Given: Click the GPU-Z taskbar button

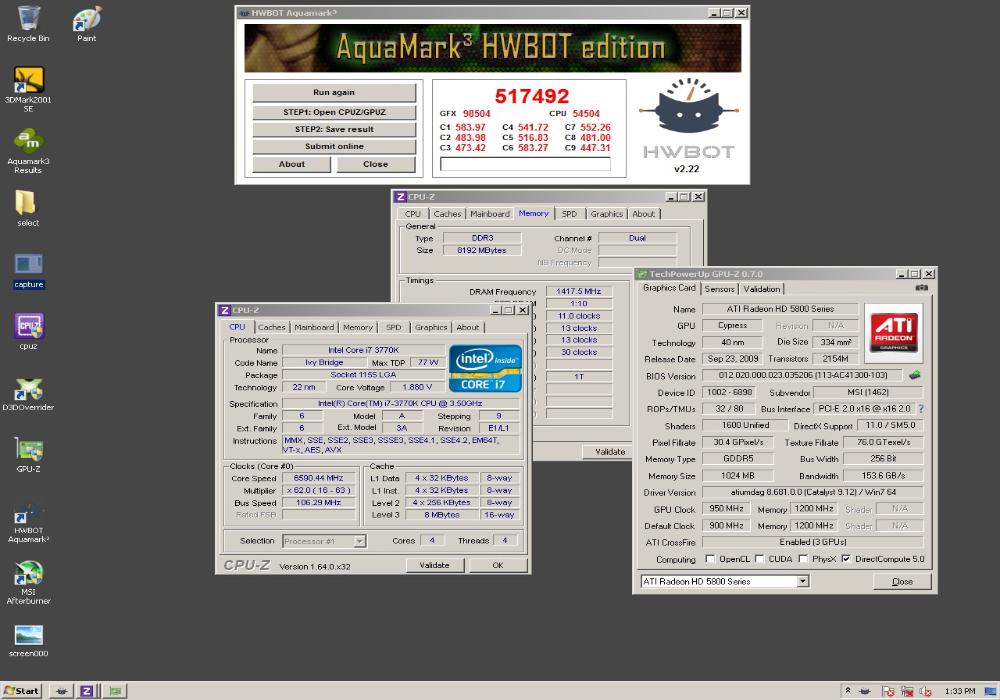Looking at the screenshot, I should [115, 690].
